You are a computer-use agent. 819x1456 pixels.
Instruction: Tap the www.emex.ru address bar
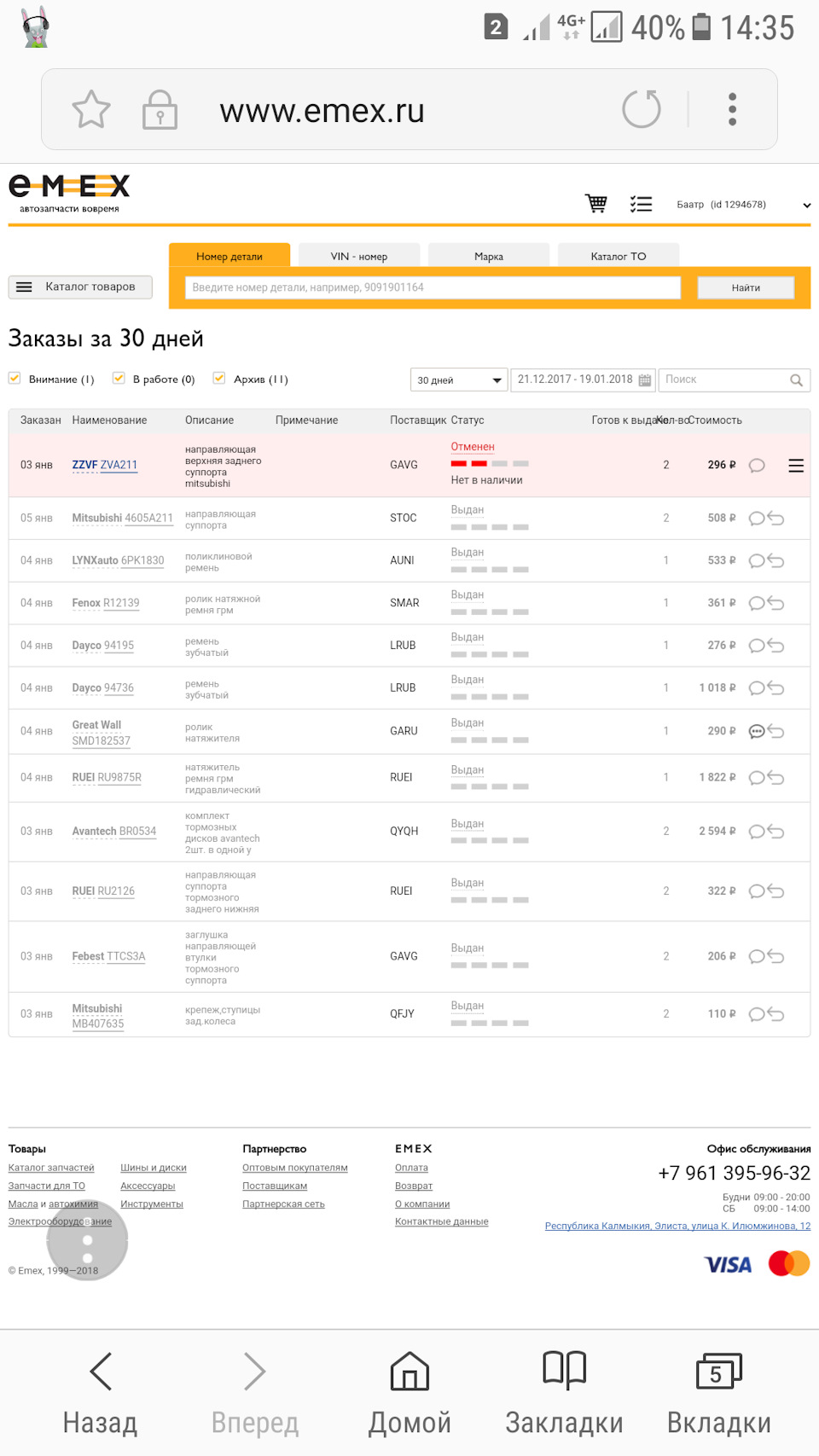pos(322,111)
